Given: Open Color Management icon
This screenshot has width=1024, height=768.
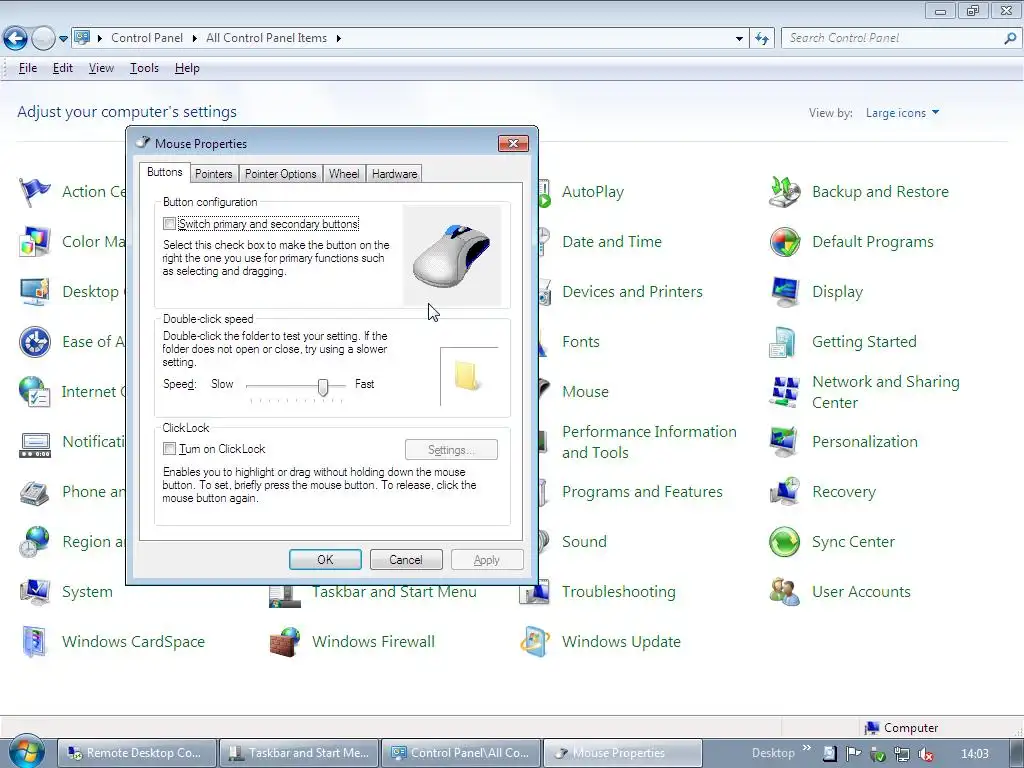Looking at the screenshot, I should coord(35,242).
